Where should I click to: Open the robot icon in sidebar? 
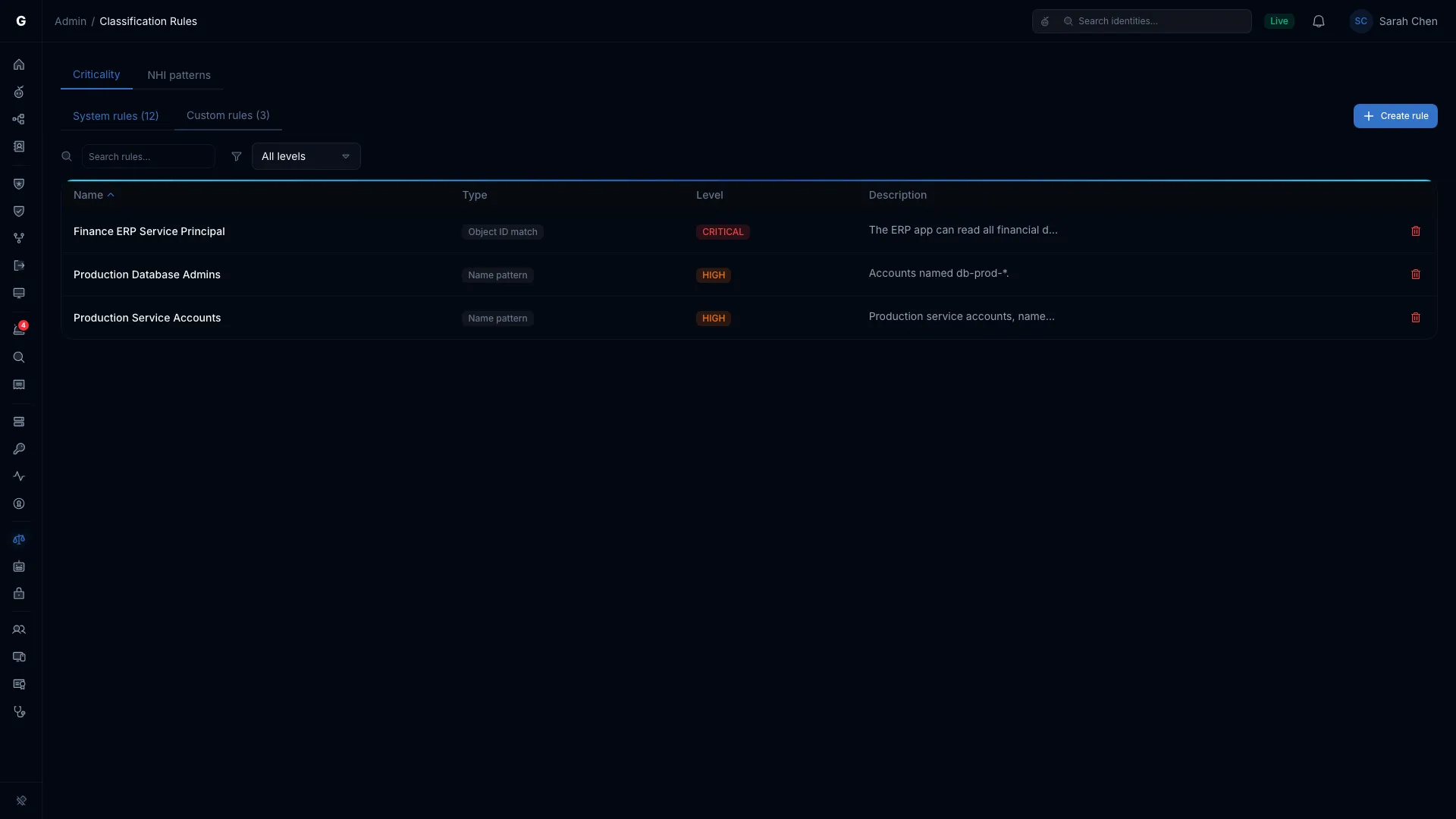(x=19, y=566)
